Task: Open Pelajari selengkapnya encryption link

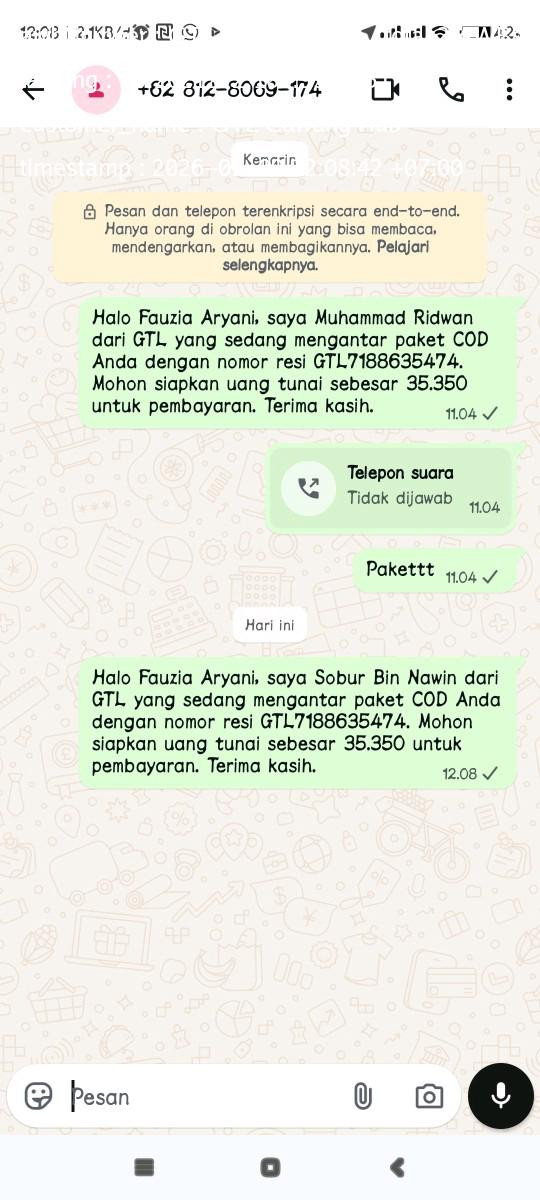Action: pos(326,256)
